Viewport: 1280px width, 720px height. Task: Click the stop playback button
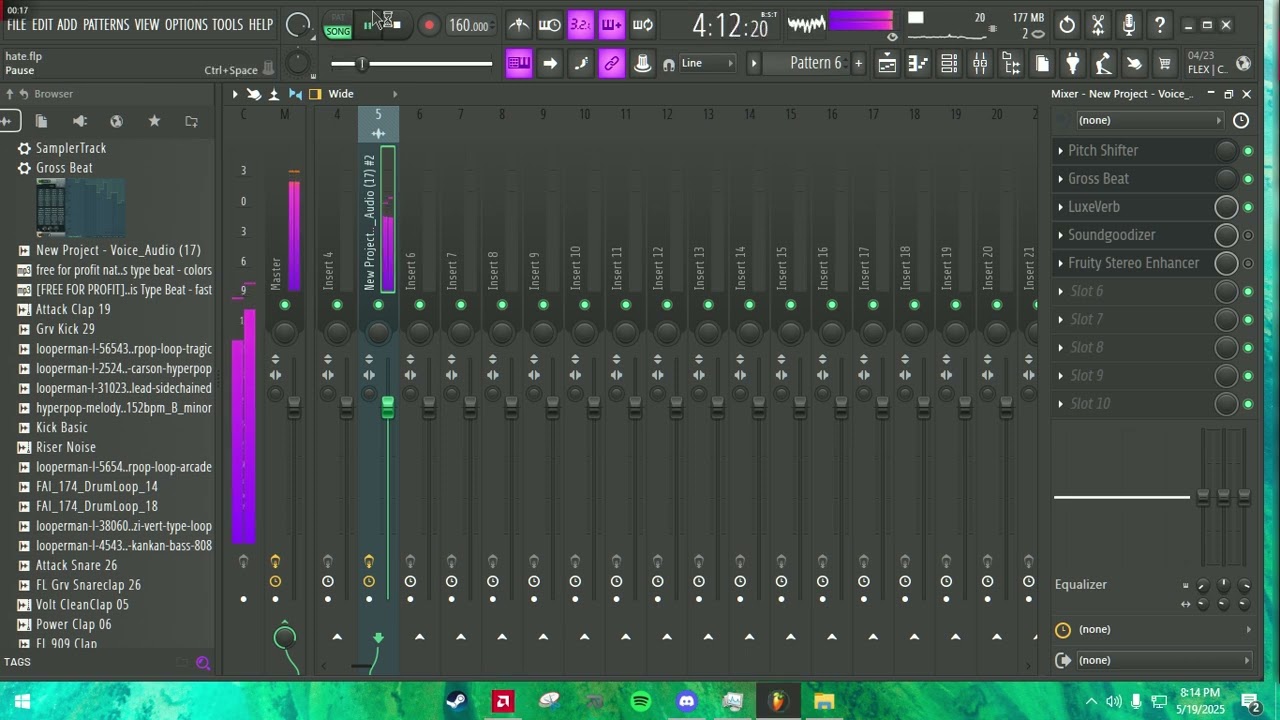point(396,25)
